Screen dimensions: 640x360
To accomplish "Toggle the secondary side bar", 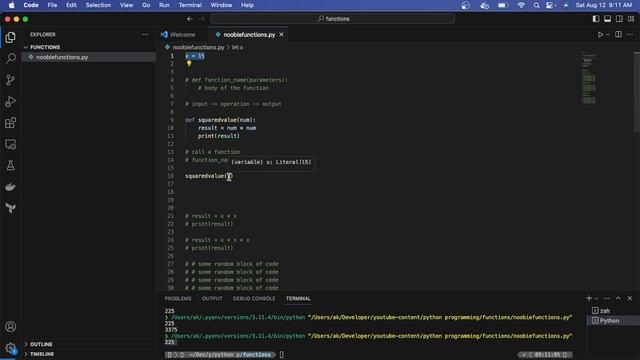I will pyautogui.click(x=619, y=19).
